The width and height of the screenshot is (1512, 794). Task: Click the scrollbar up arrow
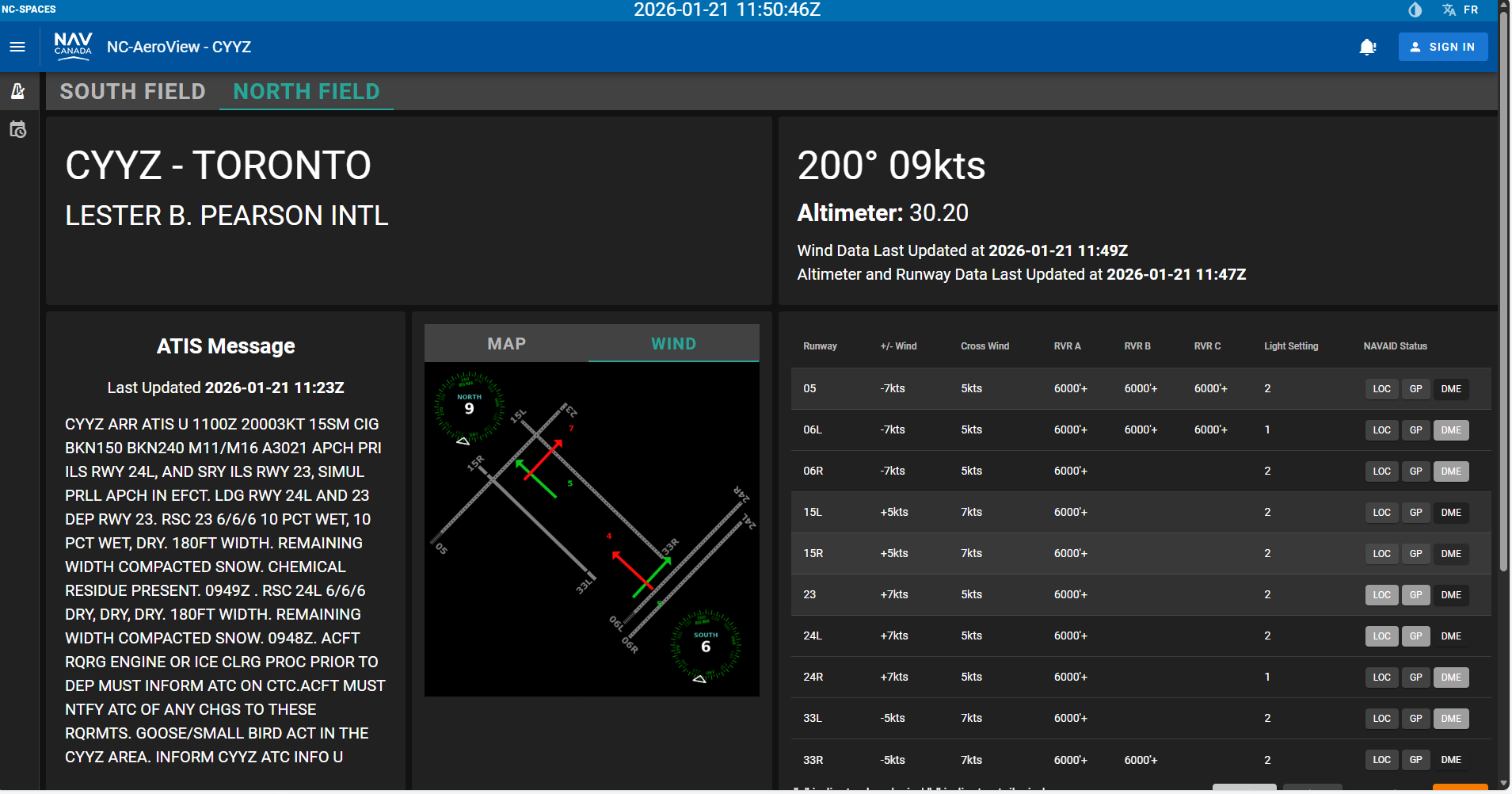tap(1502, 6)
